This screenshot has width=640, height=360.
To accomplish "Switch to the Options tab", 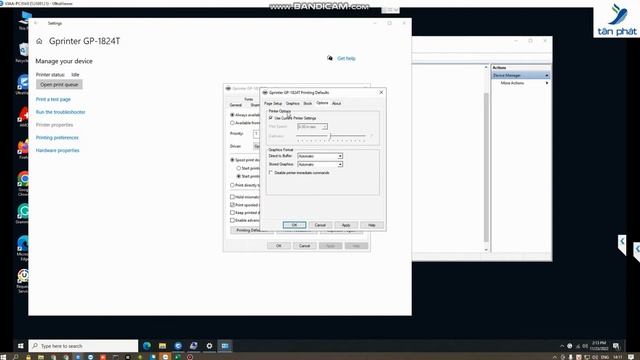I will 322,103.
